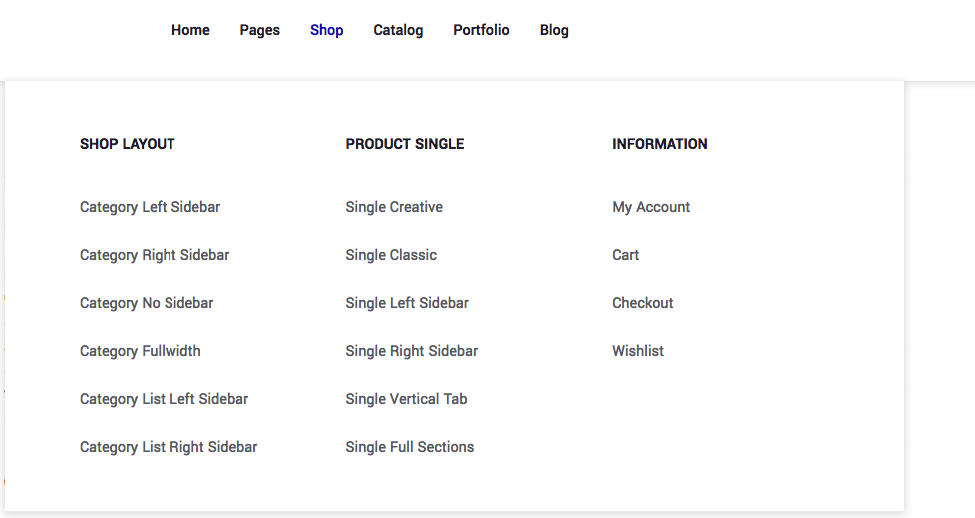975x518 pixels.
Task: Open Single Full Sections link
Action: (410, 447)
